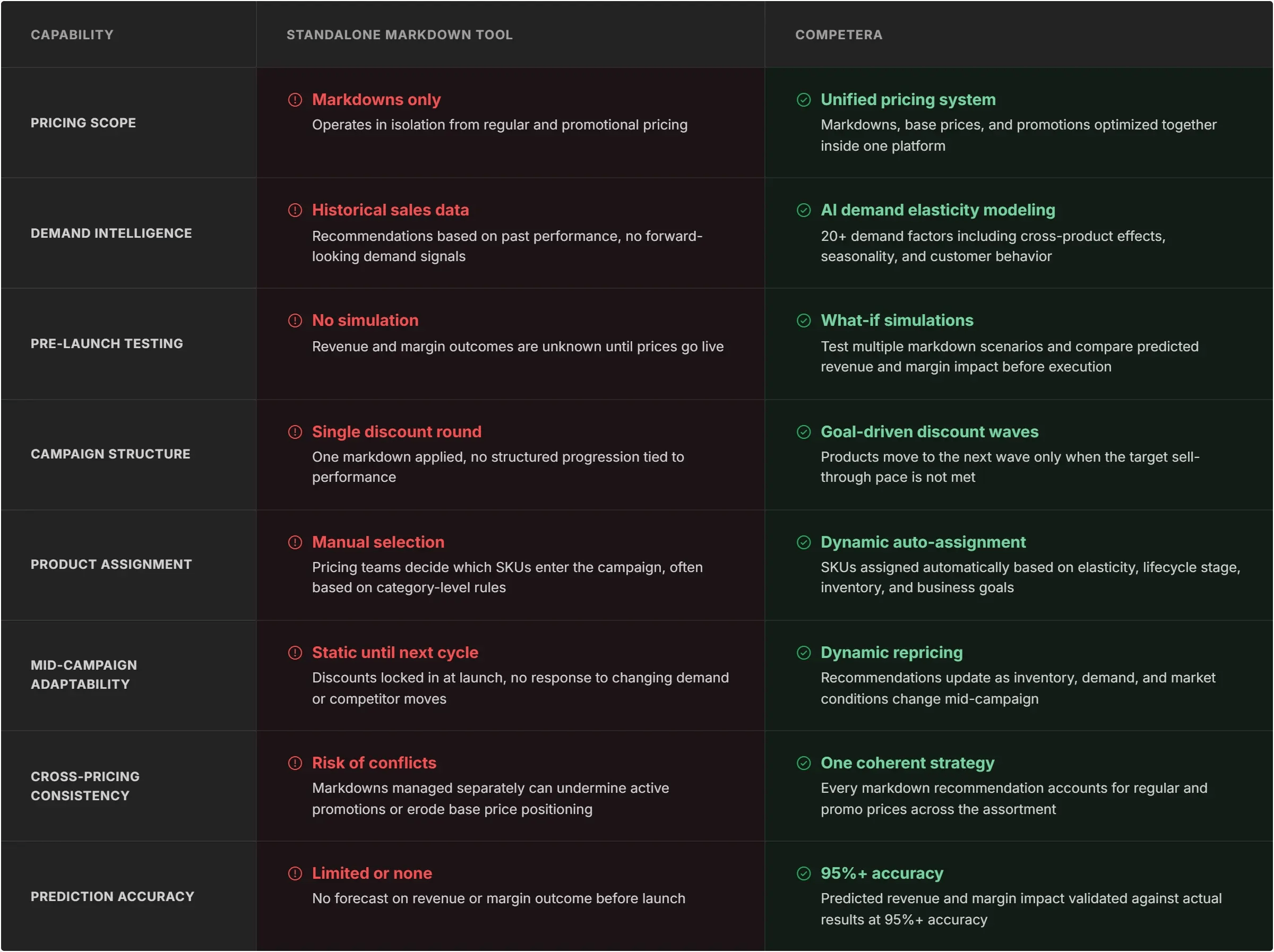
Task: Click warning icon beside Markdowns only
Action: (295, 100)
